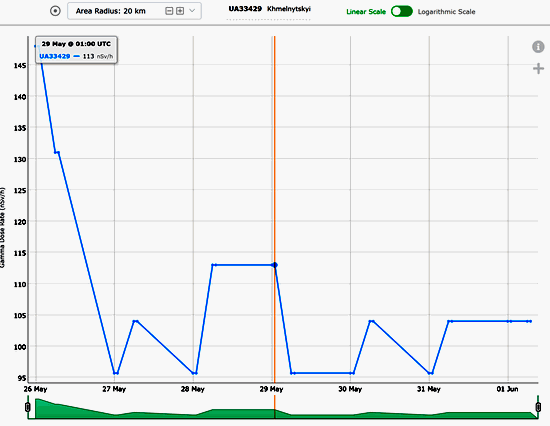Click the 27 May x-axis label

point(114,389)
